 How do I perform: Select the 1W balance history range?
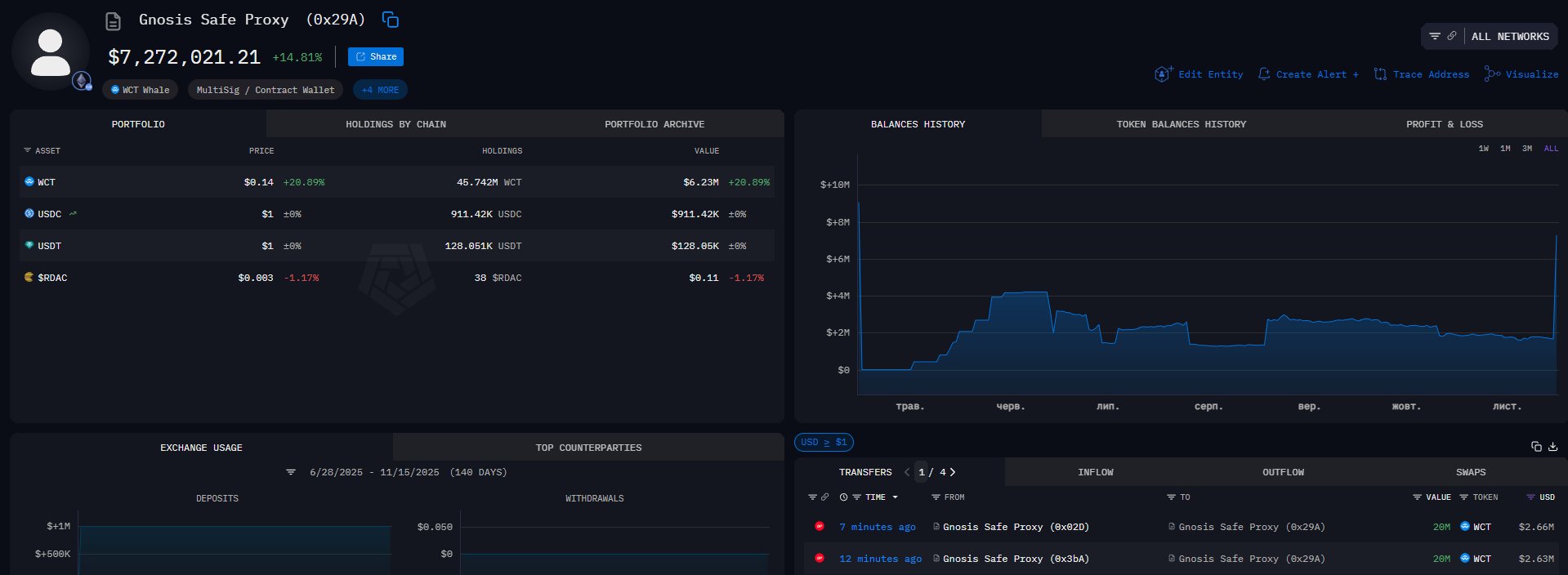[1483, 149]
